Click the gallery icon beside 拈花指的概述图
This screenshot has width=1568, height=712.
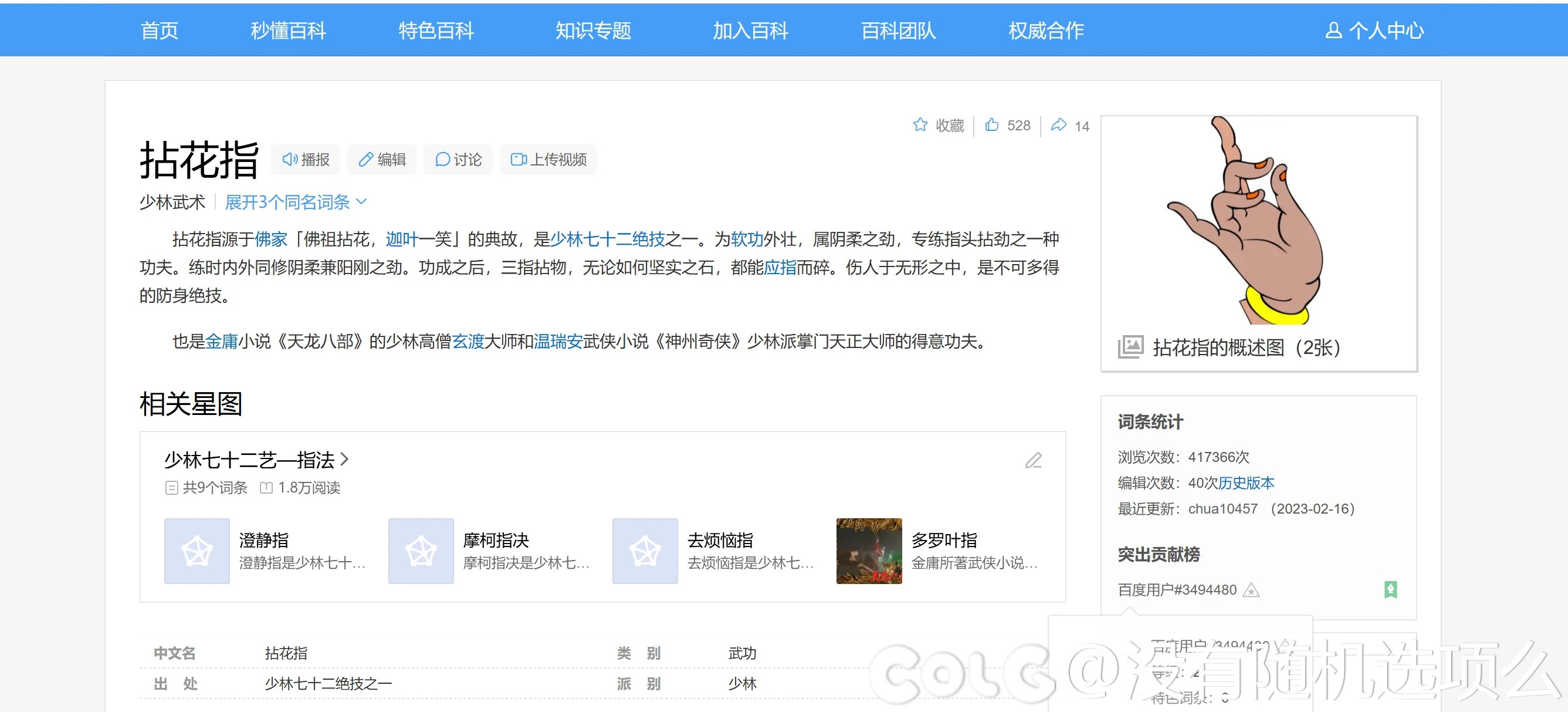(x=1130, y=347)
